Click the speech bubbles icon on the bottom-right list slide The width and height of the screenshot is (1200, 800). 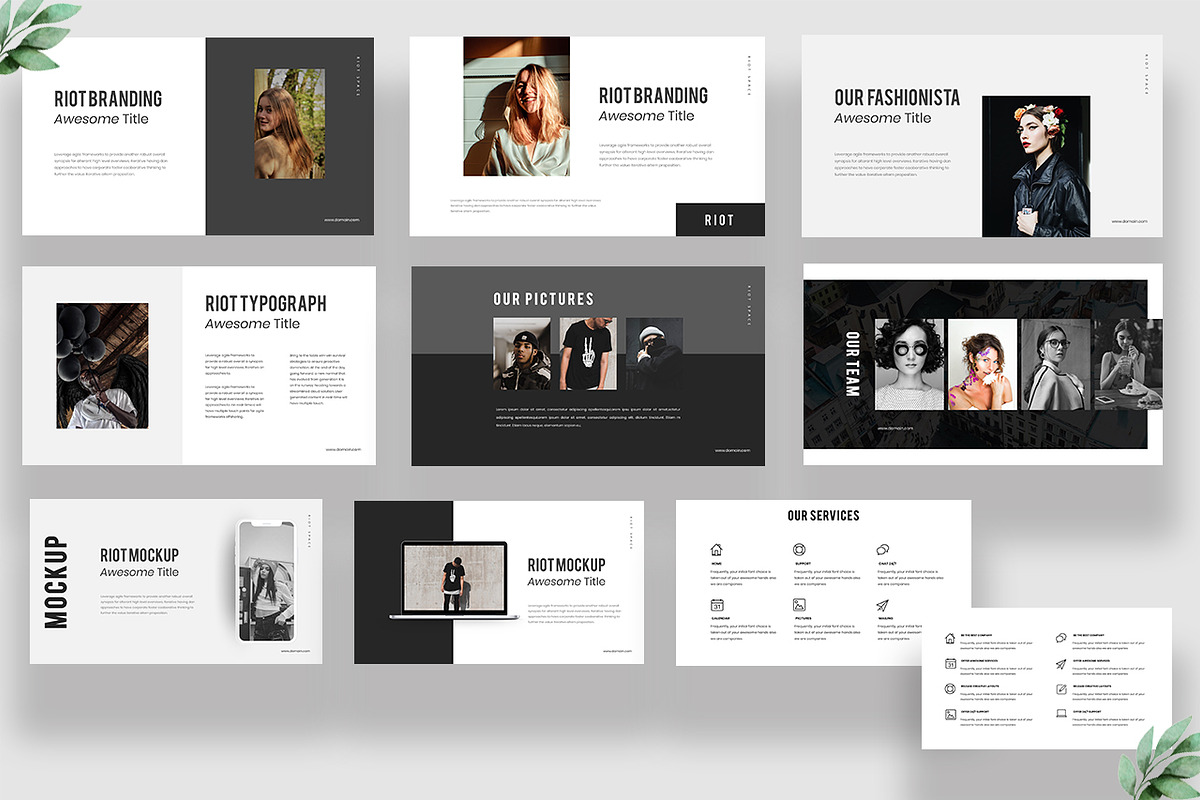1061,638
